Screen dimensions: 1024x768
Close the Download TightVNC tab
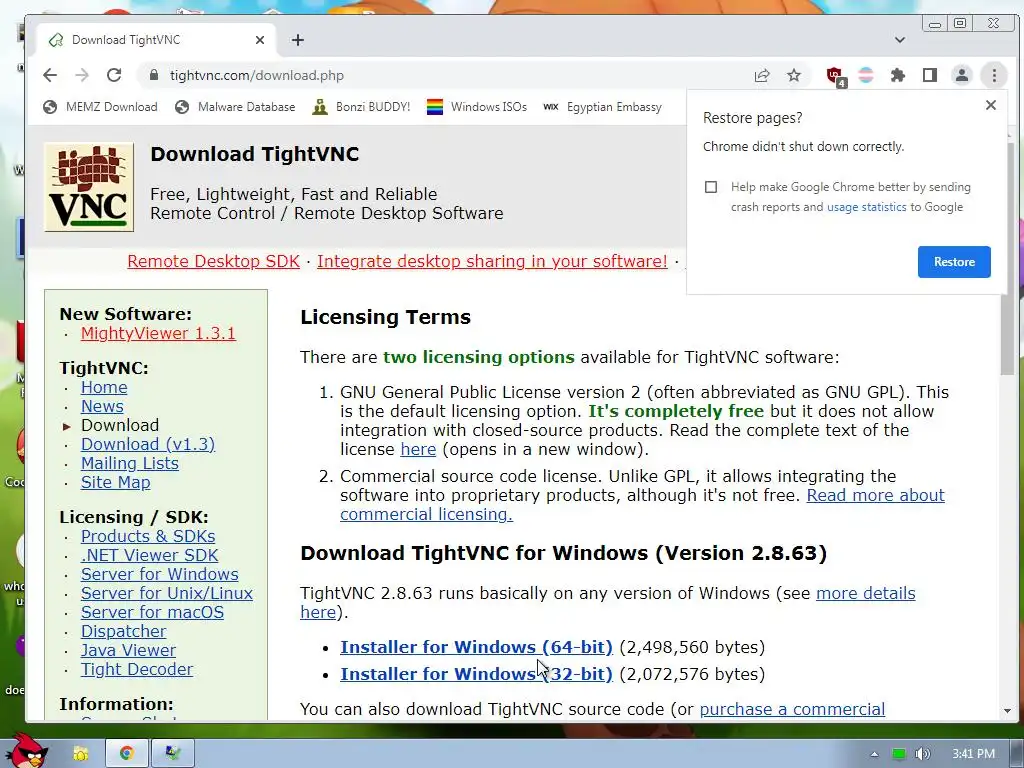[260, 40]
